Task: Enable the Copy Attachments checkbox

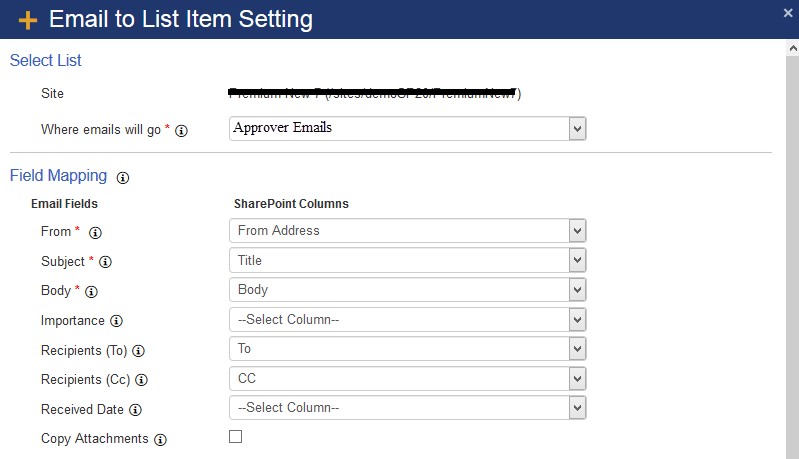Action: pyautogui.click(x=236, y=437)
